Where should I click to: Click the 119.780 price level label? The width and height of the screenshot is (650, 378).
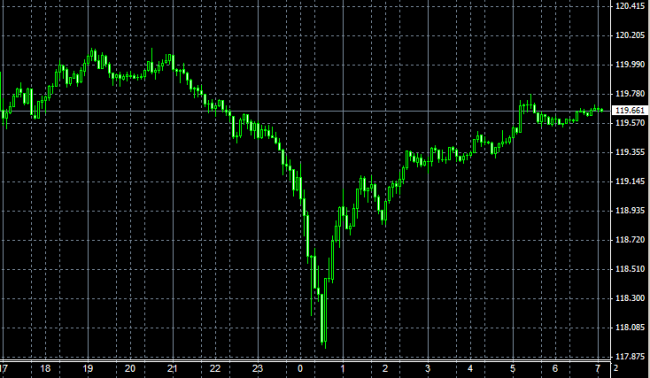point(630,94)
